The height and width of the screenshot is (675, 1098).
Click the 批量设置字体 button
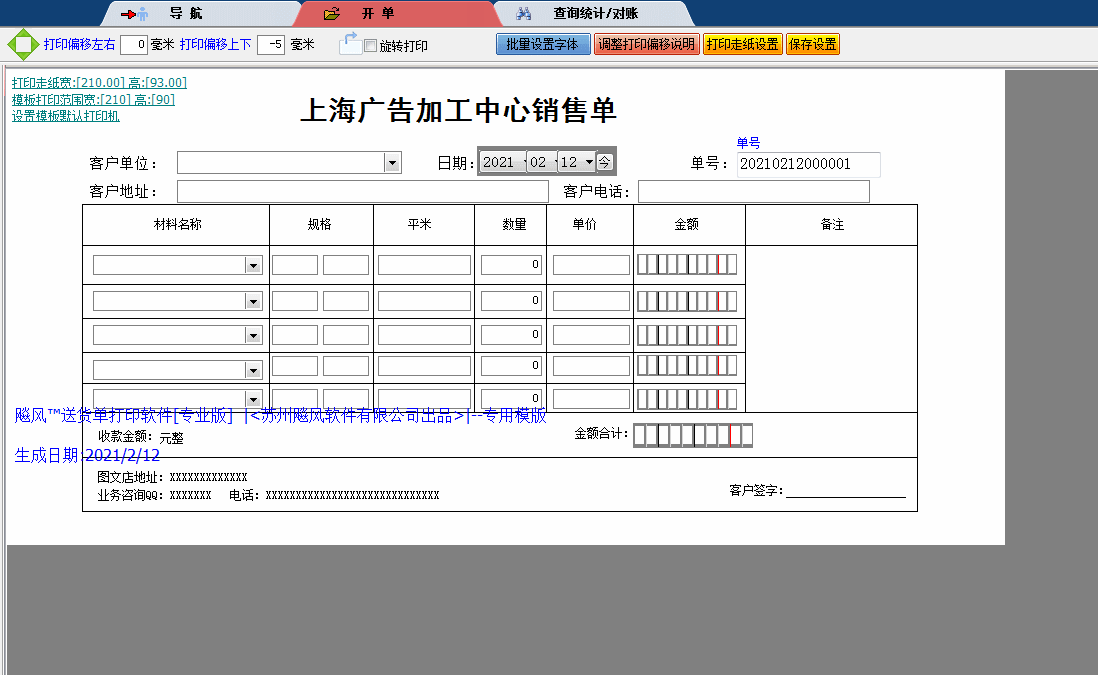tap(543, 44)
